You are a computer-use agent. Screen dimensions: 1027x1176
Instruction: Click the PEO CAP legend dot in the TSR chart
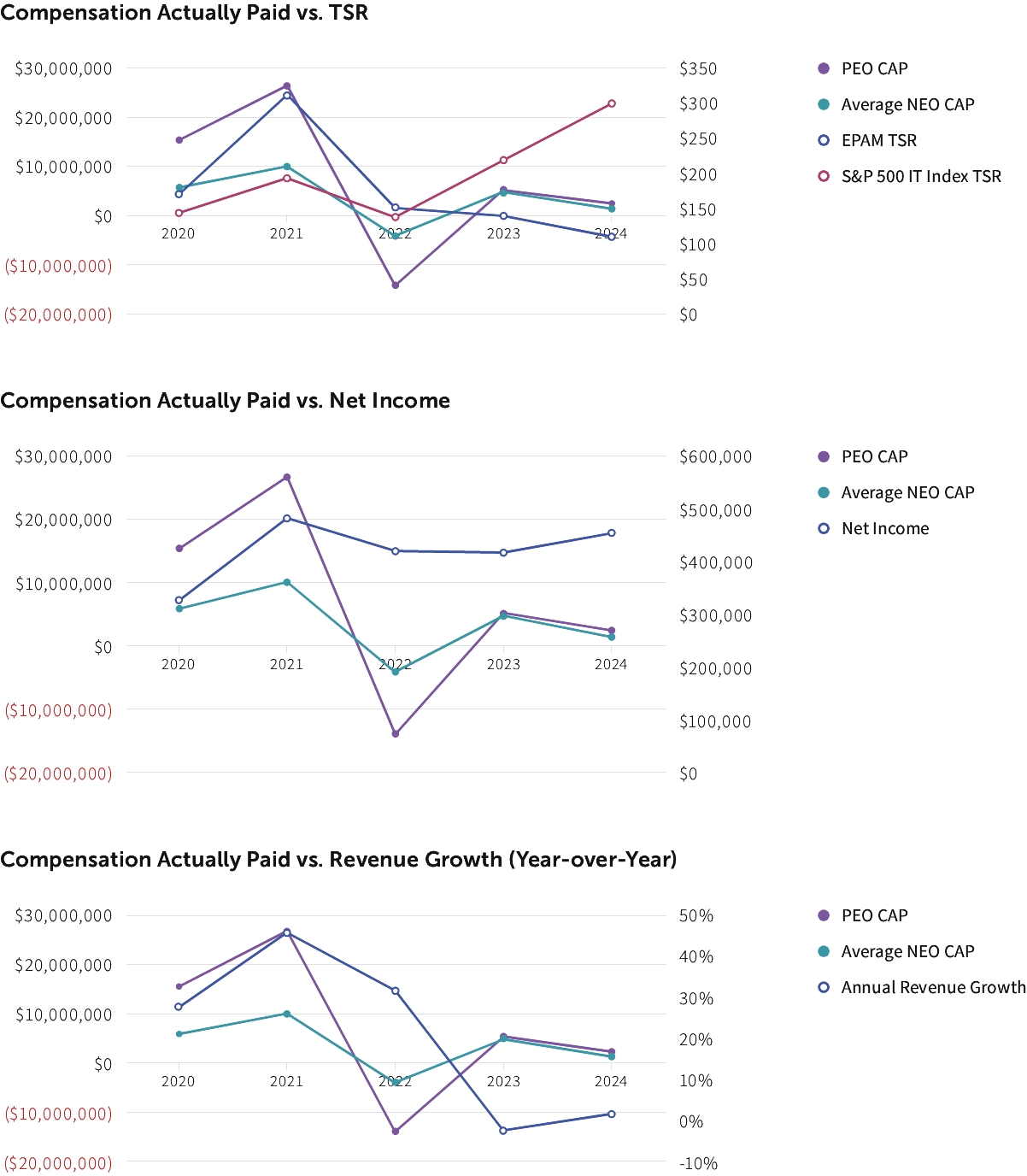(824, 68)
